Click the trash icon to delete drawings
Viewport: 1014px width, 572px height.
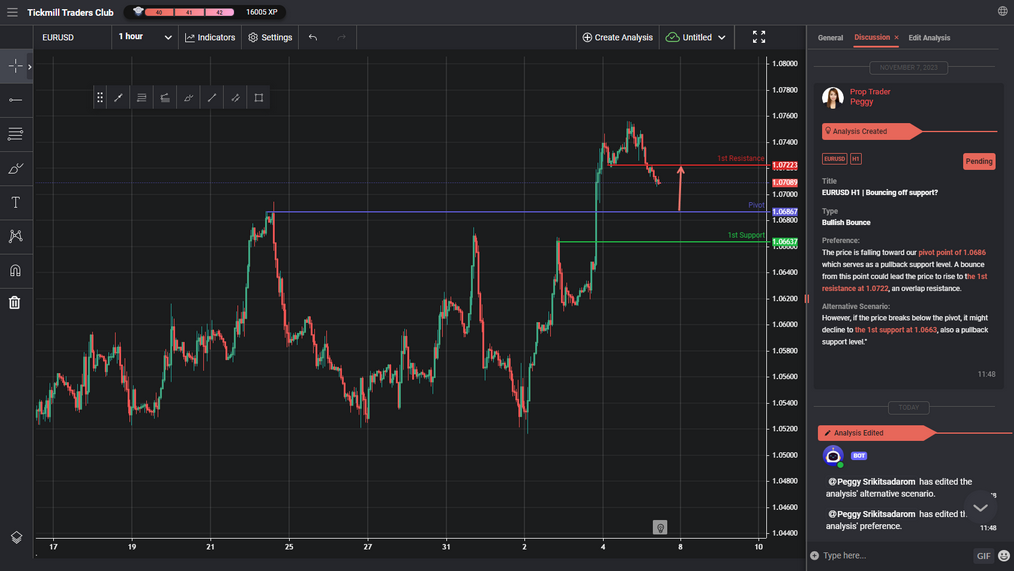pyautogui.click(x=15, y=302)
